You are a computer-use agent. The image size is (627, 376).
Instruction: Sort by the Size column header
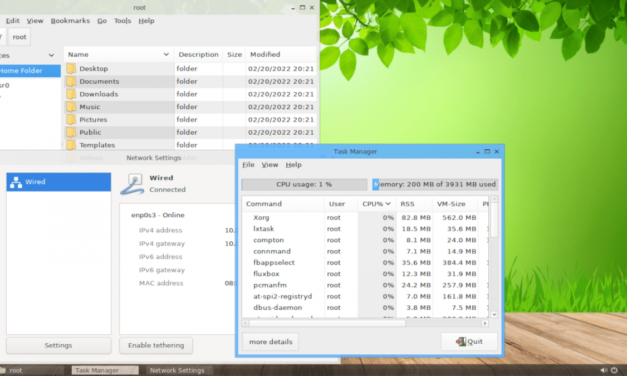[235, 54]
